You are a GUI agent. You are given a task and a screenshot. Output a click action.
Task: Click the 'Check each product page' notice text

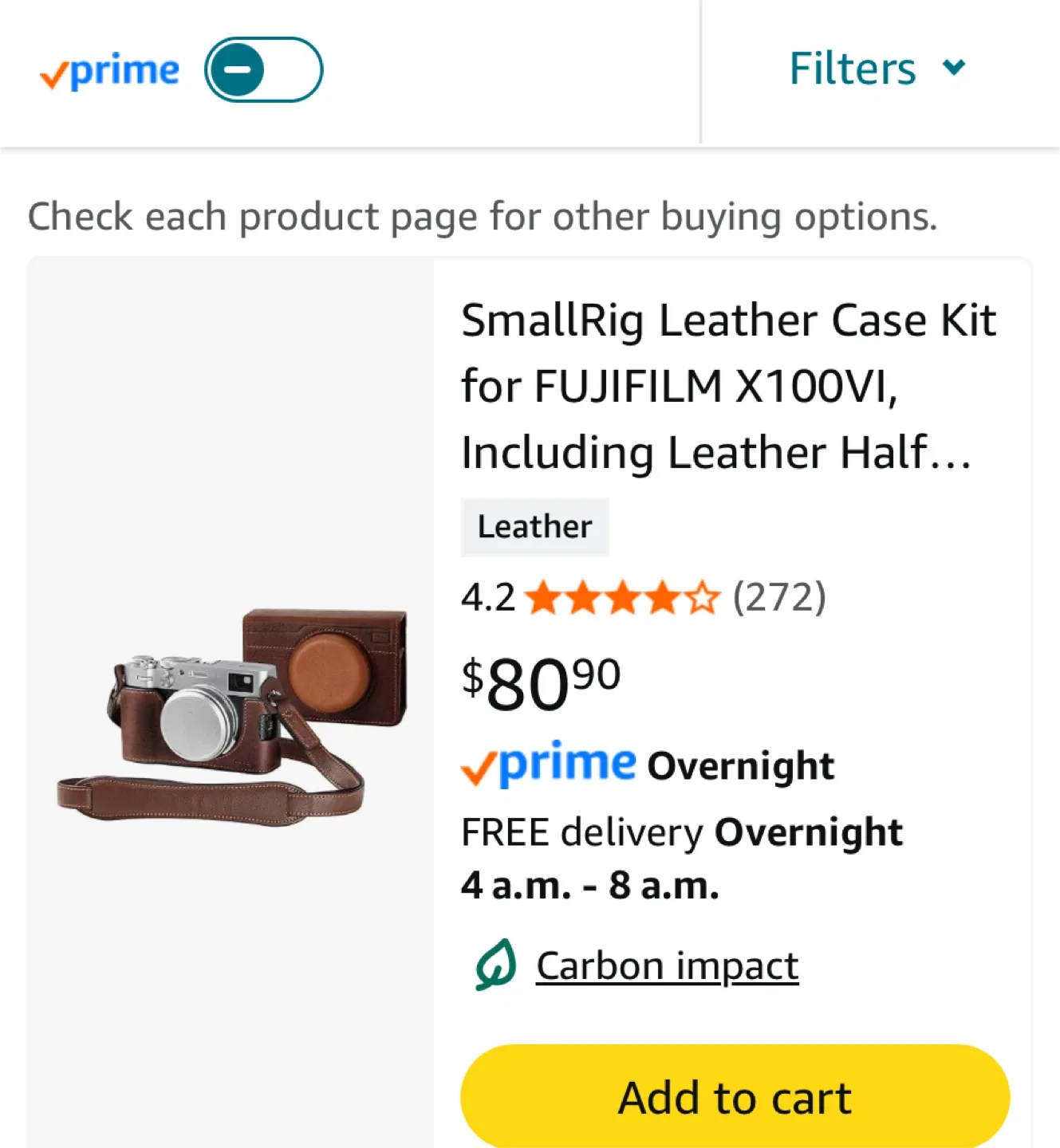tap(483, 217)
